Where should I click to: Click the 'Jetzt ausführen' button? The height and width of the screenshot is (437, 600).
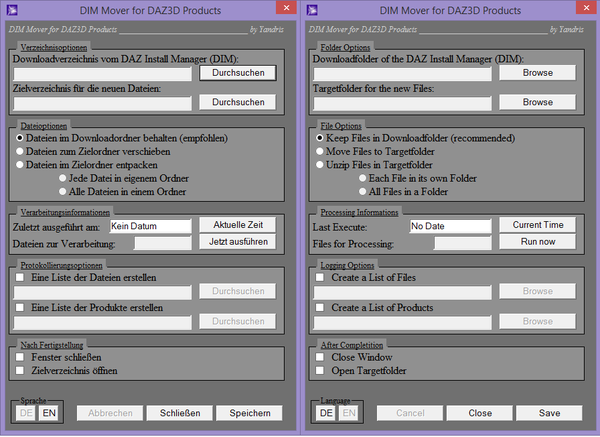[238, 242]
